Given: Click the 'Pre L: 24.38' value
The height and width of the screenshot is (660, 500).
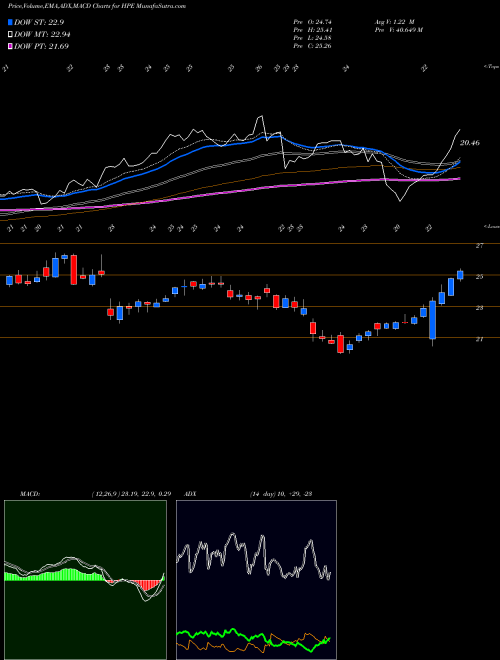Looking at the screenshot, I should click(x=312, y=38).
